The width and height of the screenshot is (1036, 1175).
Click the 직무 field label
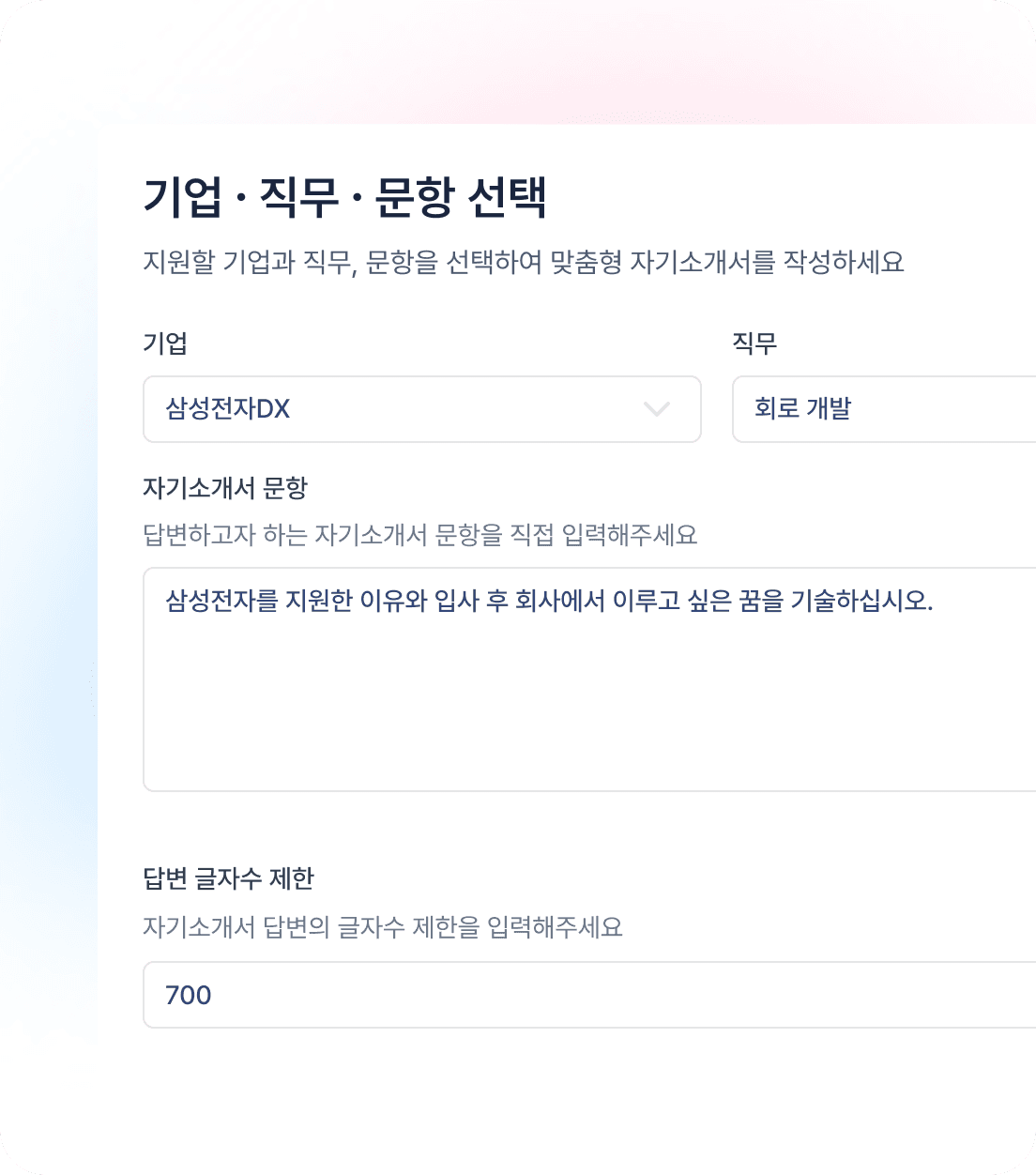coord(754,343)
